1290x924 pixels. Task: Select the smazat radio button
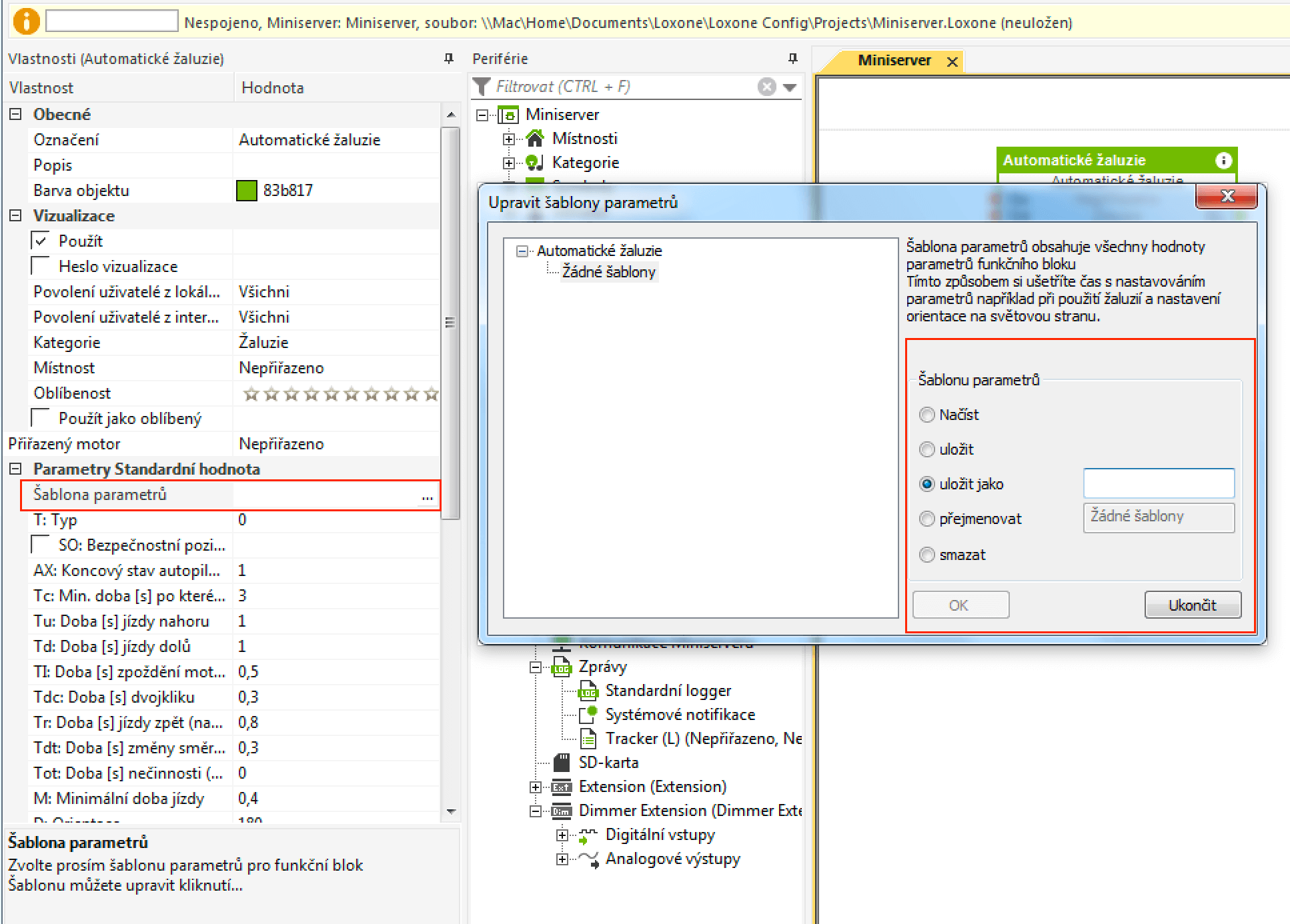tap(927, 554)
